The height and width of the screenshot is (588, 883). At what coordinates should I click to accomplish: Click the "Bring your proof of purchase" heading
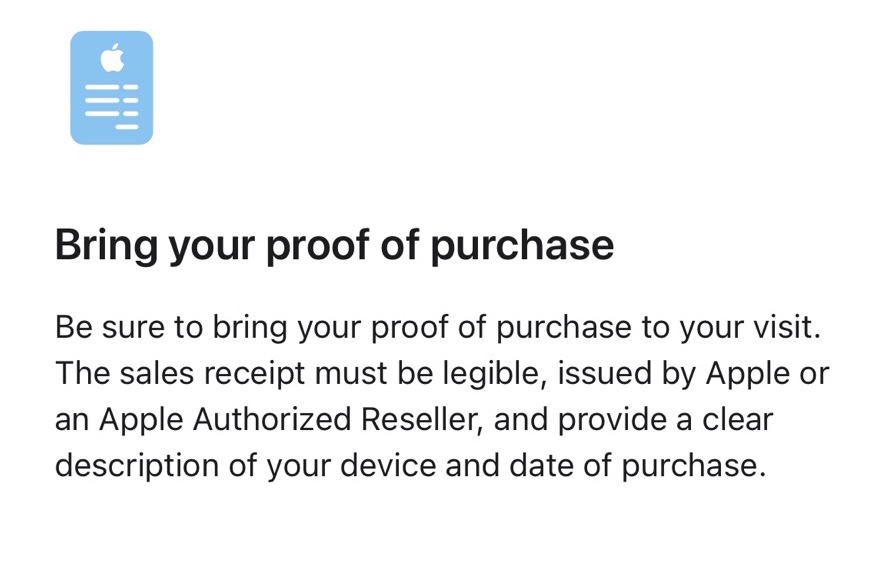pos(334,245)
